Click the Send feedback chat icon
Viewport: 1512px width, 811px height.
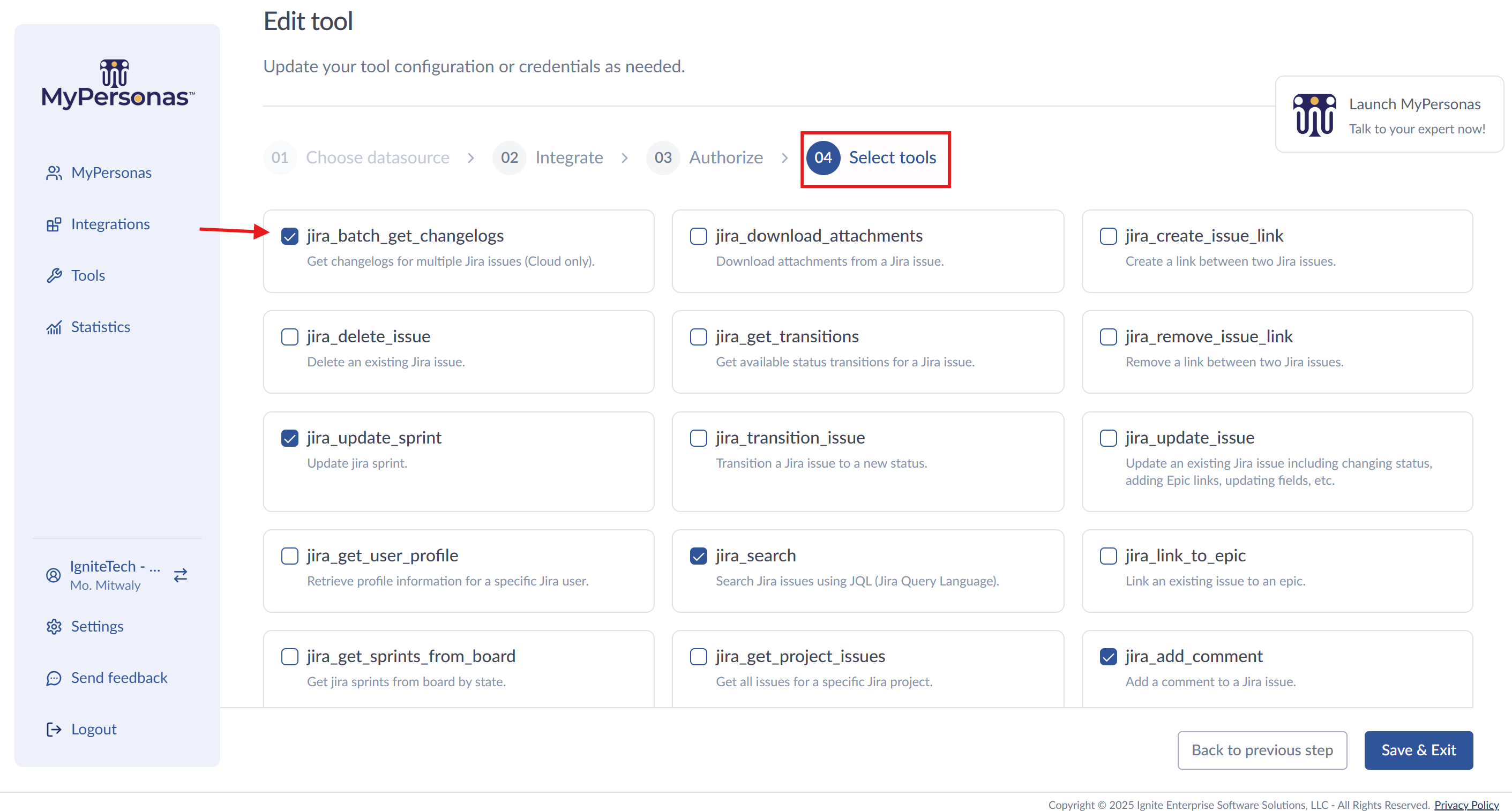(54, 678)
